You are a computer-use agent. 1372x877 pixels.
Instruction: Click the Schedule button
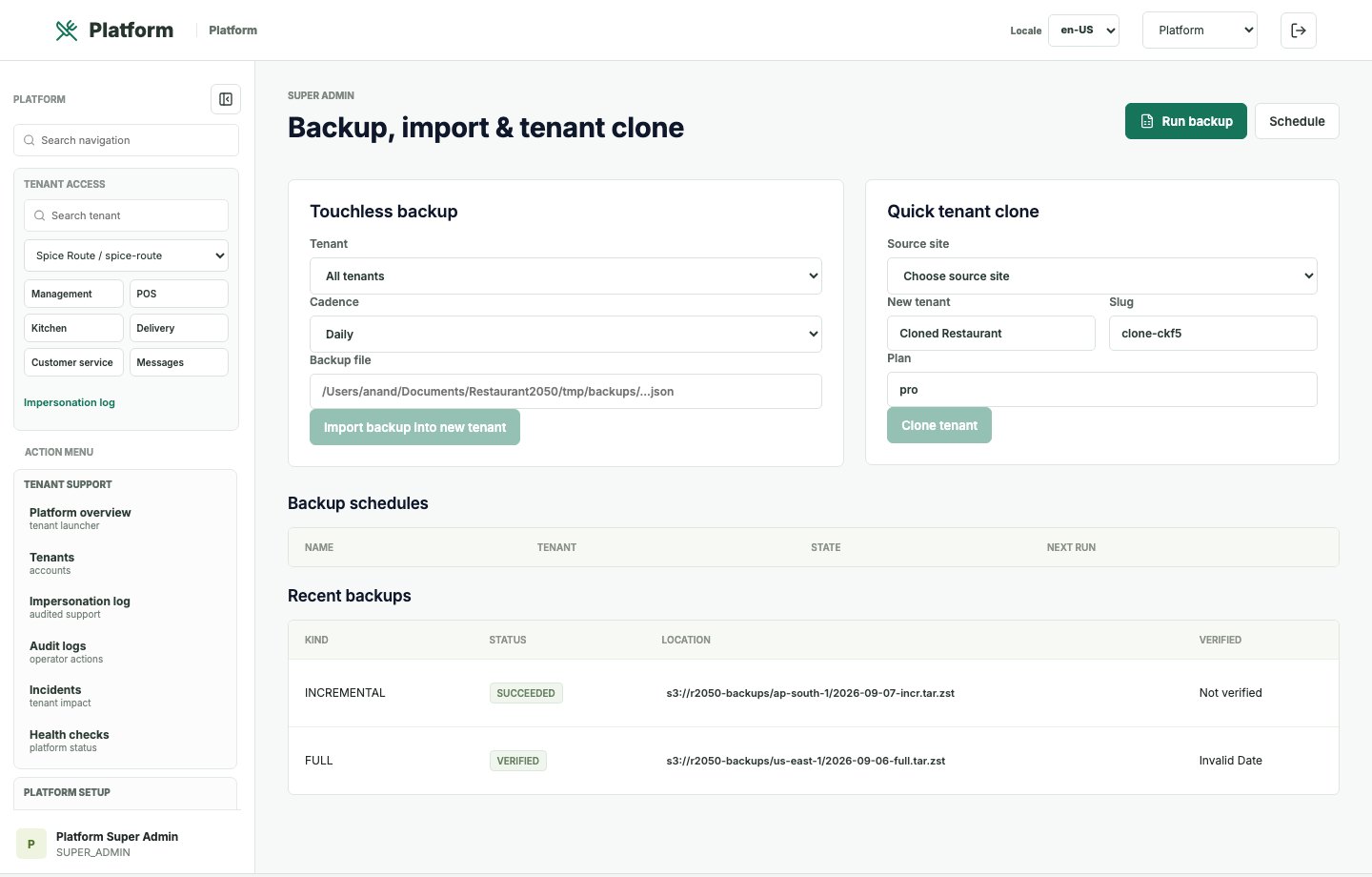coord(1297,121)
